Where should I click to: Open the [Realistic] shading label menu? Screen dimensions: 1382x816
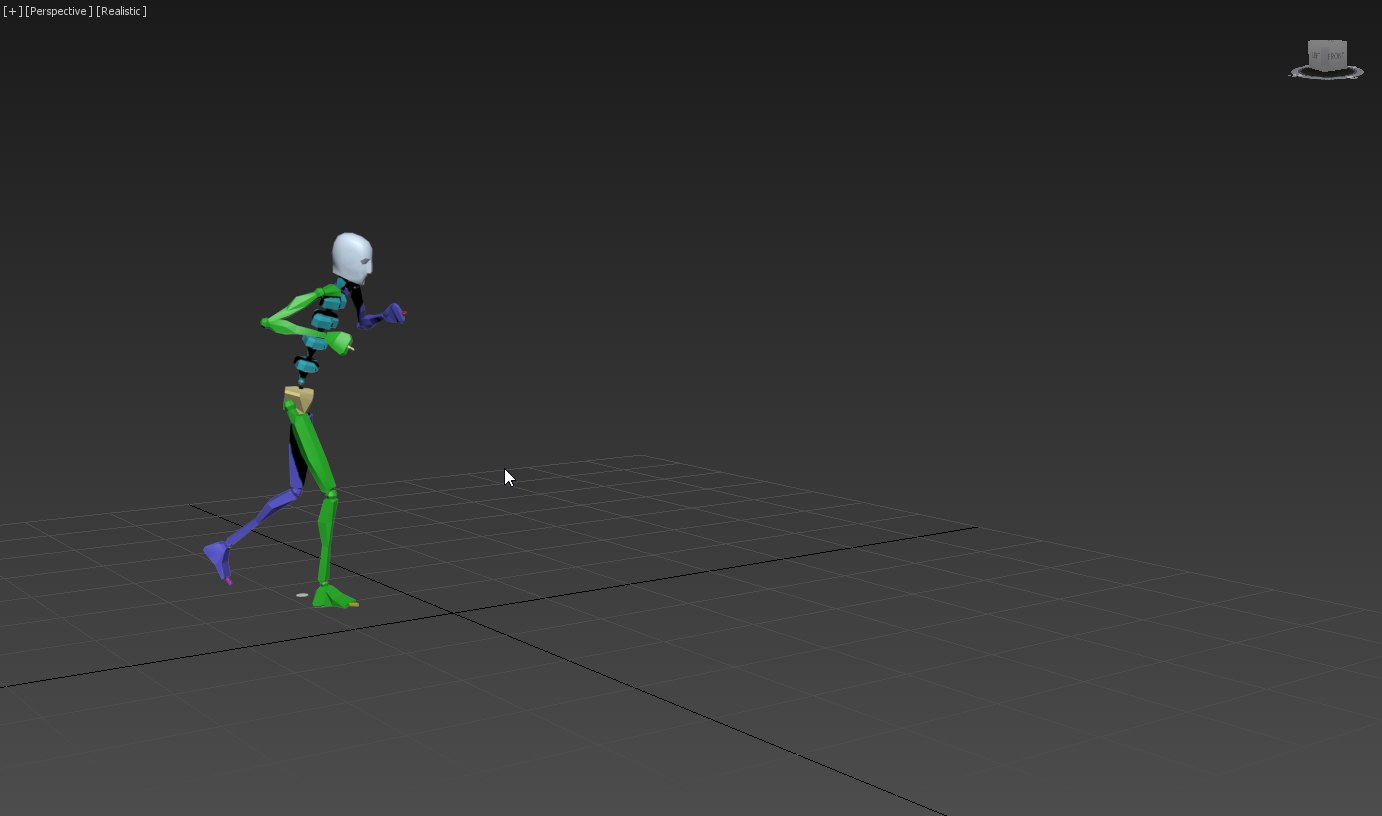pyautogui.click(x=122, y=11)
